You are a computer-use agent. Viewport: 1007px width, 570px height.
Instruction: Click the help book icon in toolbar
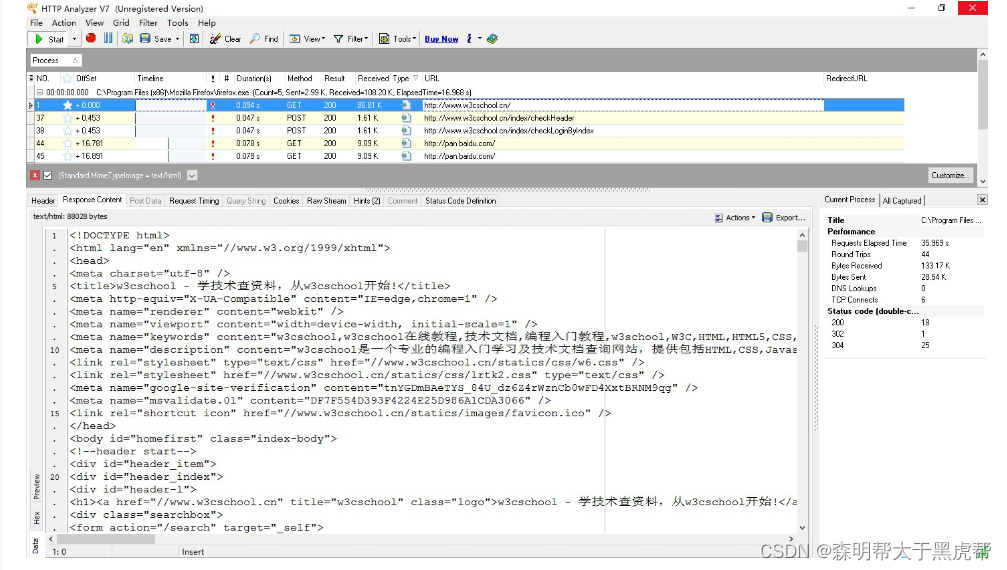493,39
